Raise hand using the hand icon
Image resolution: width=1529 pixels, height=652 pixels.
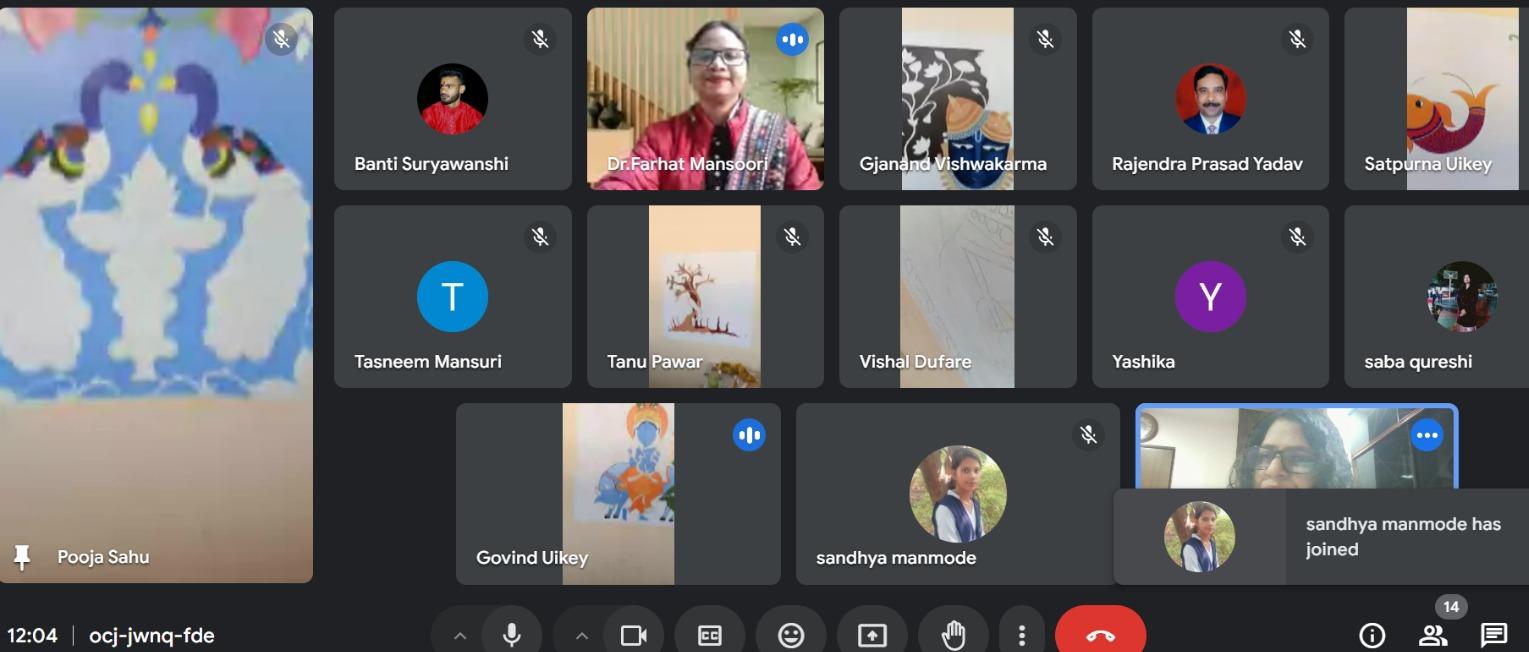tap(953, 635)
